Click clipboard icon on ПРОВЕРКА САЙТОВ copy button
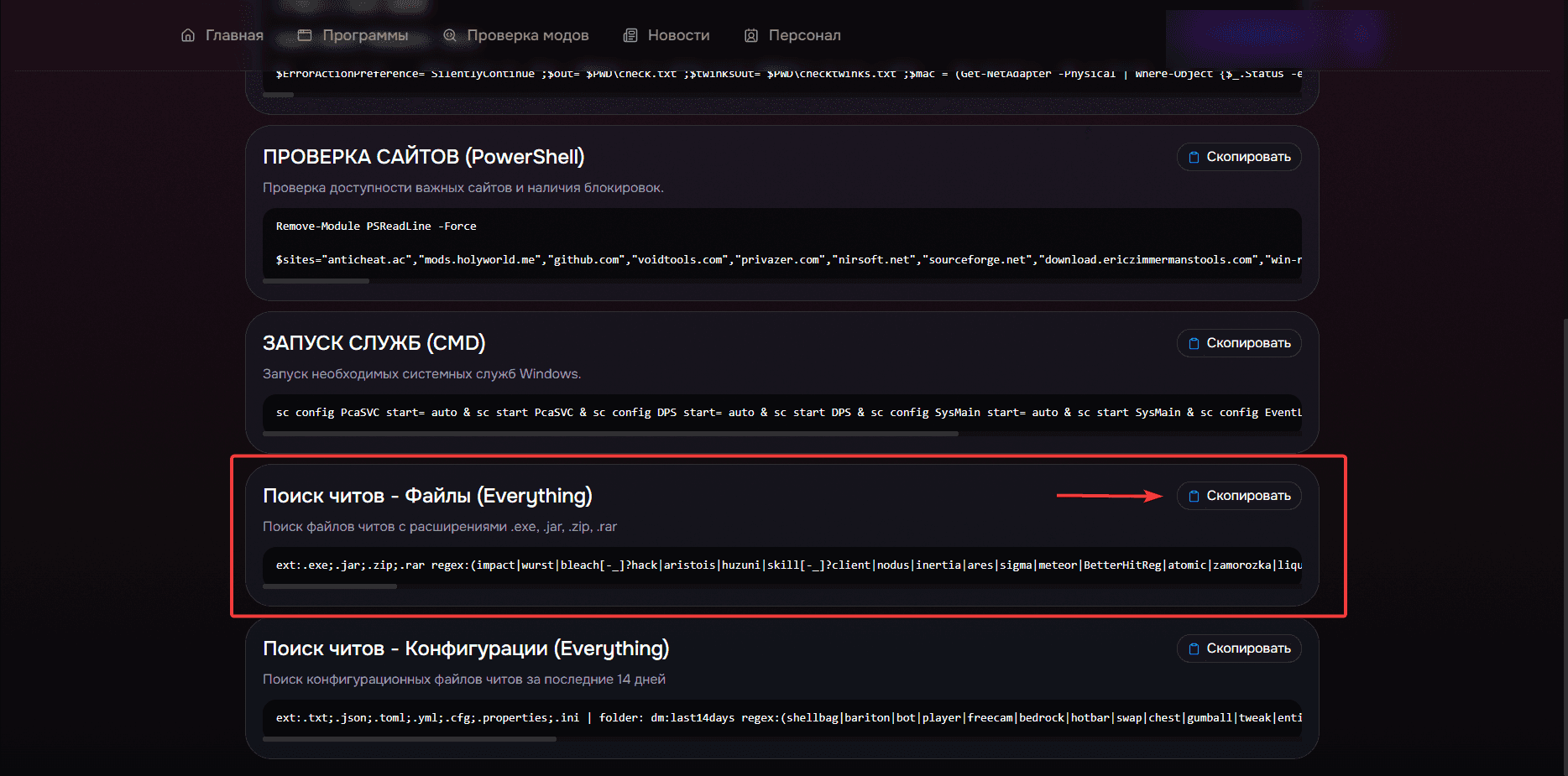The image size is (1568, 776). (x=1194, y=156)
